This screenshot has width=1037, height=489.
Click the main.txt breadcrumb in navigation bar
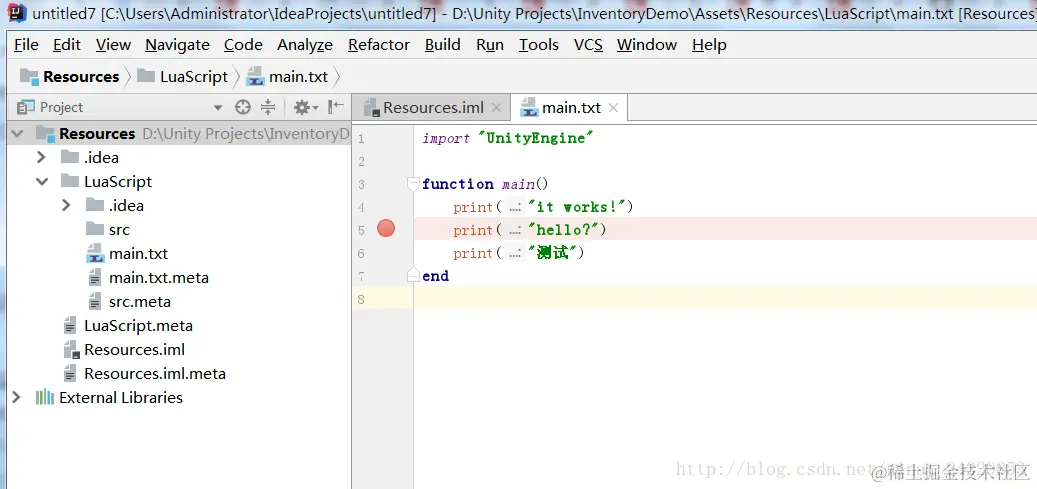287,77
